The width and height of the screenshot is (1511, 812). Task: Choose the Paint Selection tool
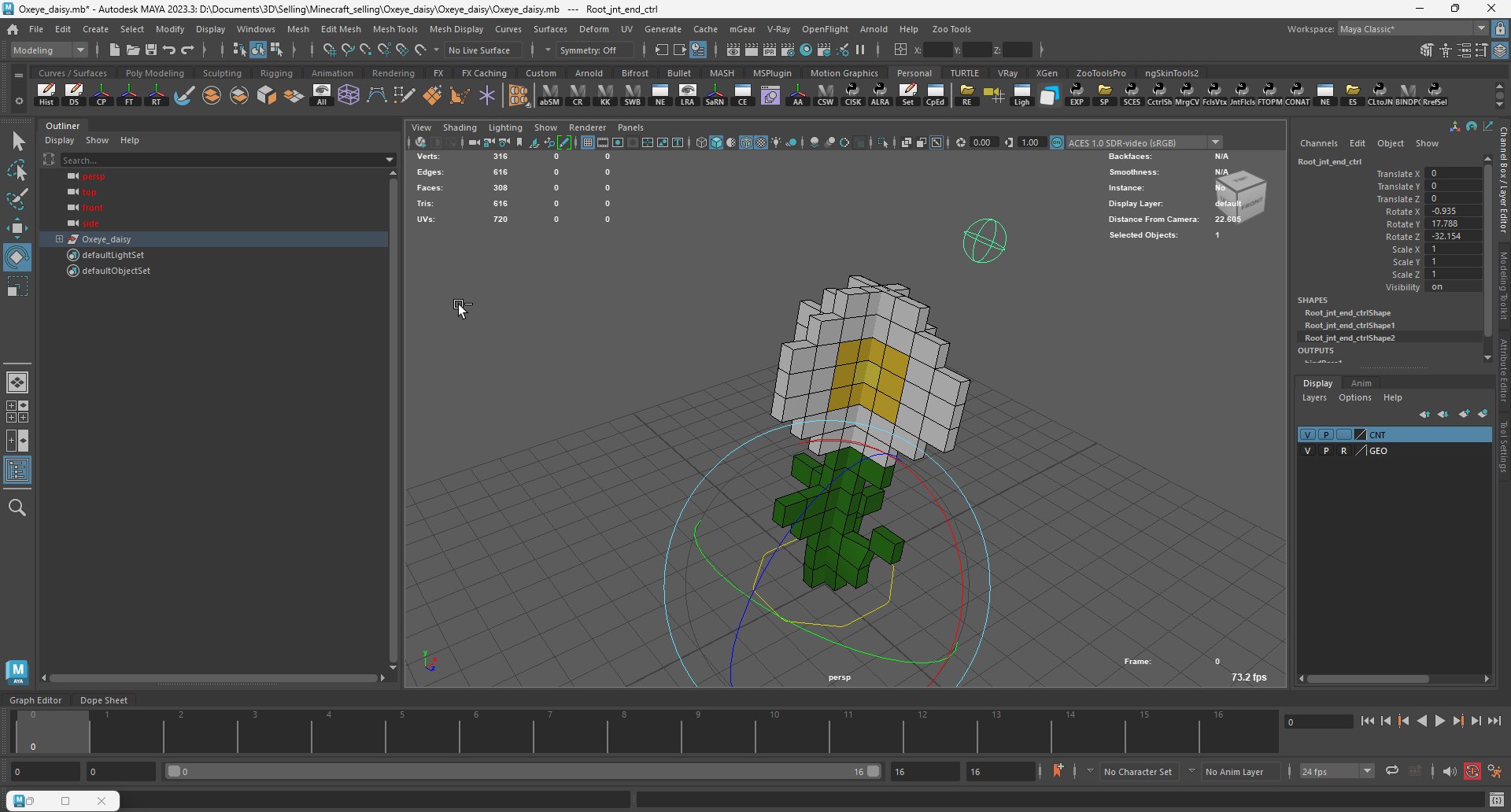tap(17, 198)
